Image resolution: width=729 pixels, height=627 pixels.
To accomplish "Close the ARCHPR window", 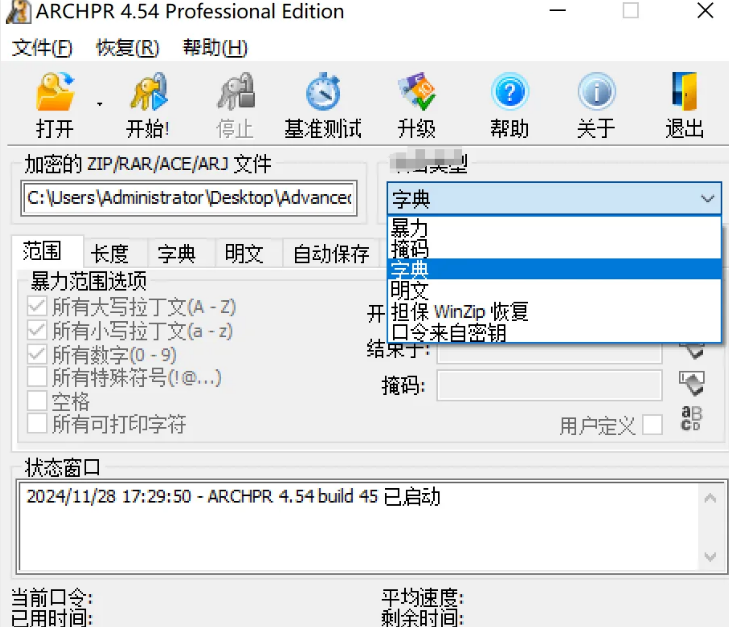I will tap(705, 10).
